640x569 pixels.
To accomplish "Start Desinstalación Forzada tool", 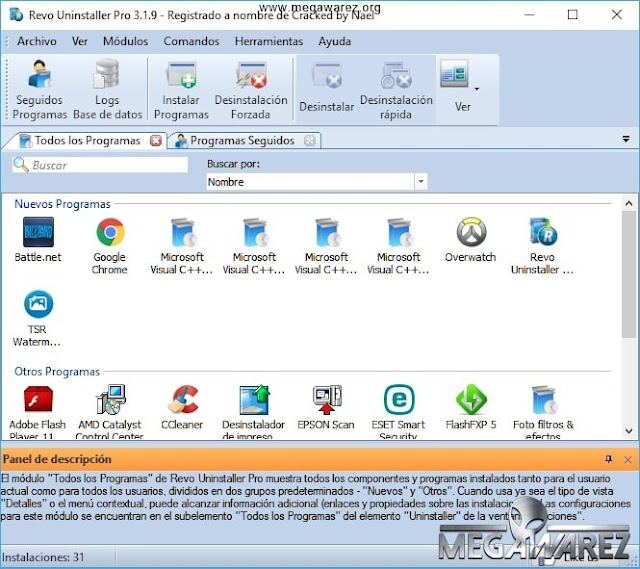I will 251,89.
